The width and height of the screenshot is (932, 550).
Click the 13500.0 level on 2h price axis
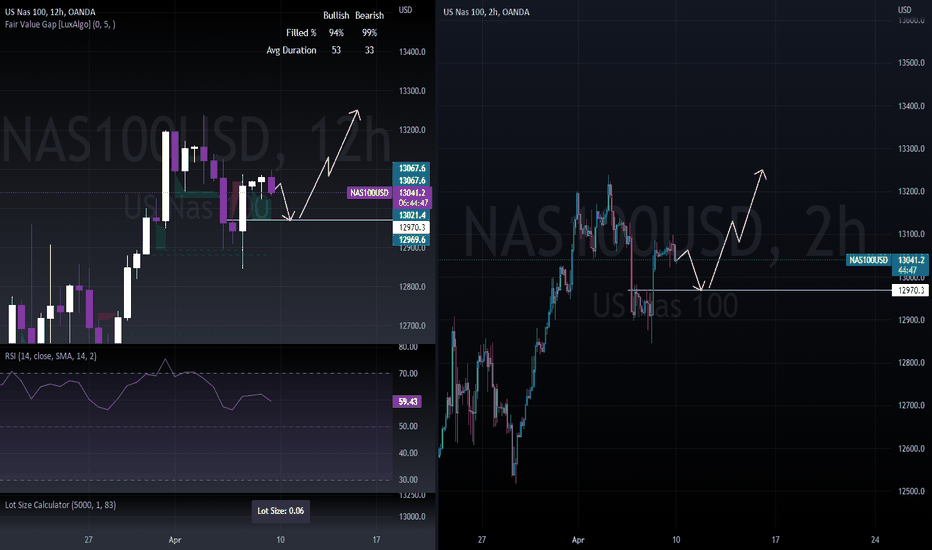912,63
